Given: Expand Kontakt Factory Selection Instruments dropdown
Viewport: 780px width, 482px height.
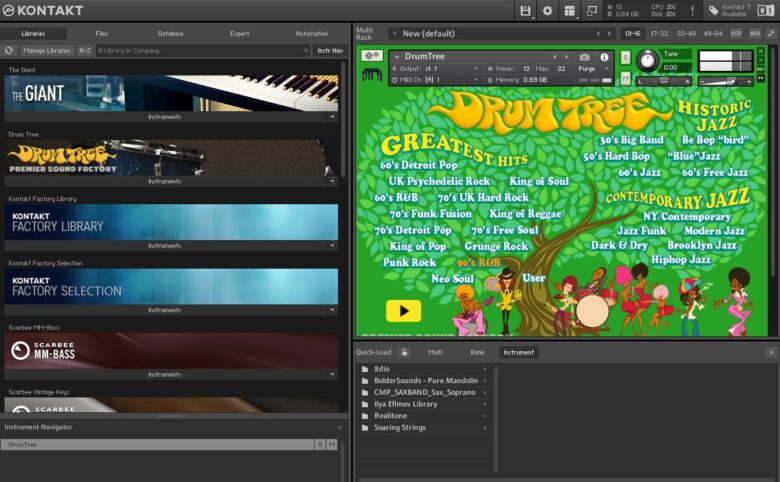Looking at the screenshot, I should pos(332,310).
